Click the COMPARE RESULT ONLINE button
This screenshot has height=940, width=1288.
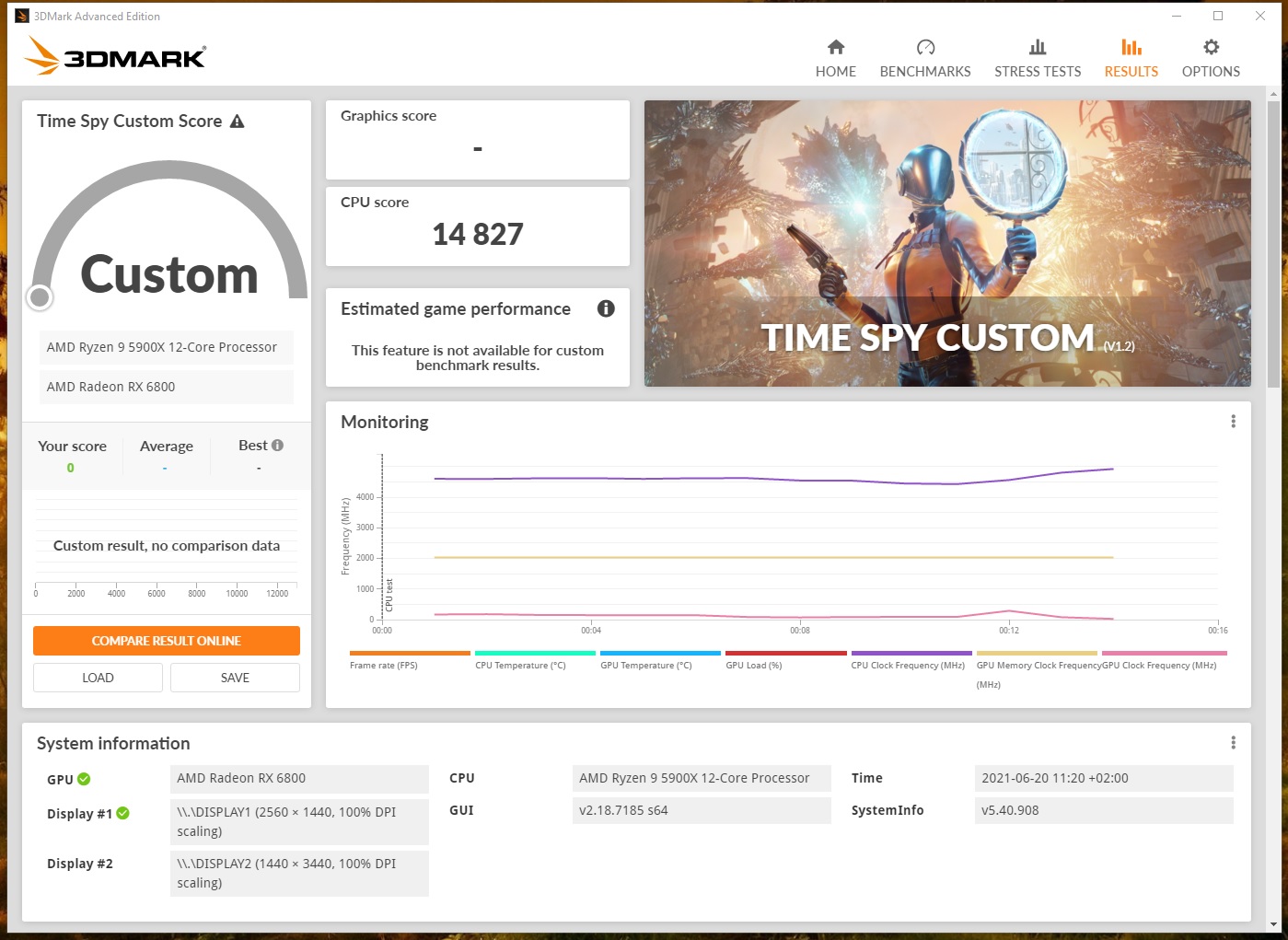[167, 640]
